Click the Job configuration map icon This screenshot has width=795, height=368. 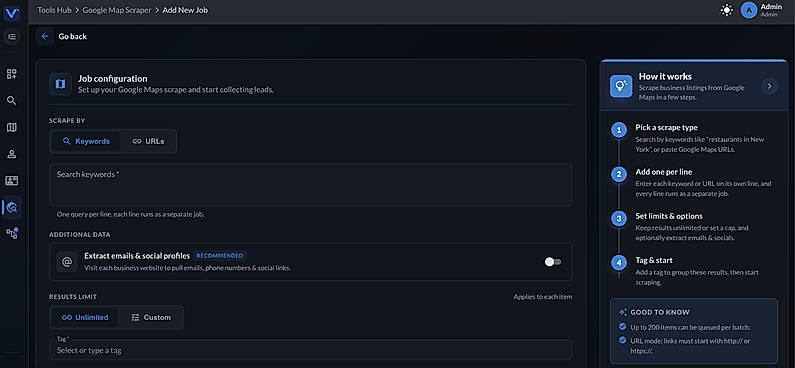click(60, 84)
